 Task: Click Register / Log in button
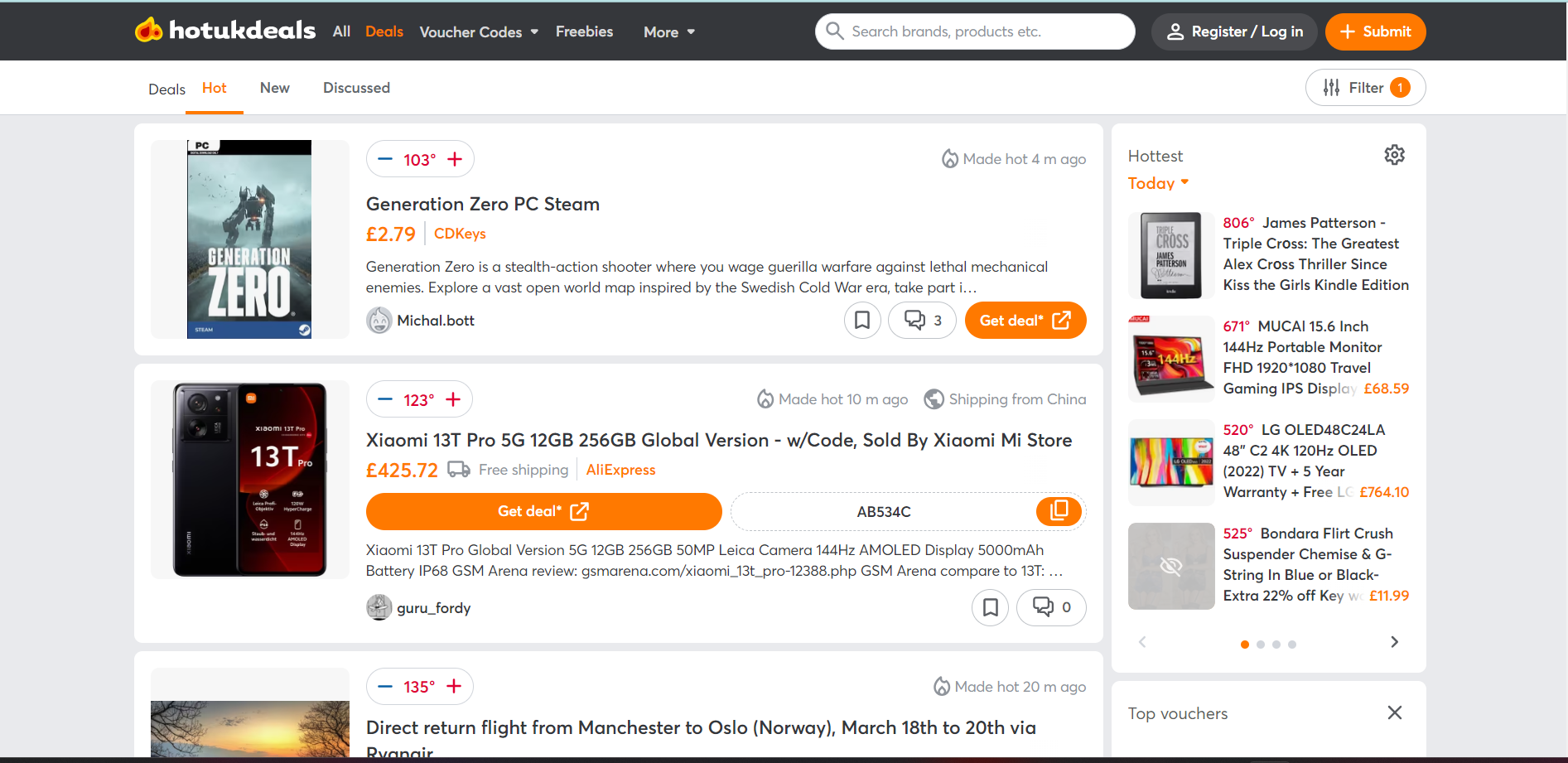(1234, 31)
